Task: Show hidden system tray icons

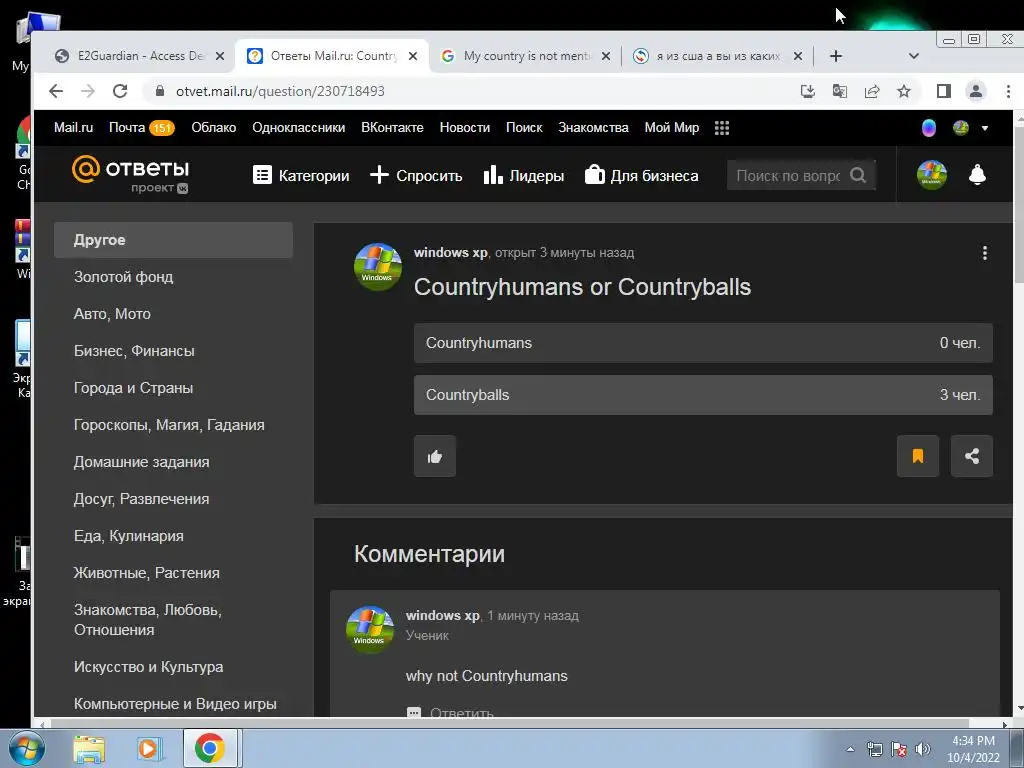Action: [850, 749]
